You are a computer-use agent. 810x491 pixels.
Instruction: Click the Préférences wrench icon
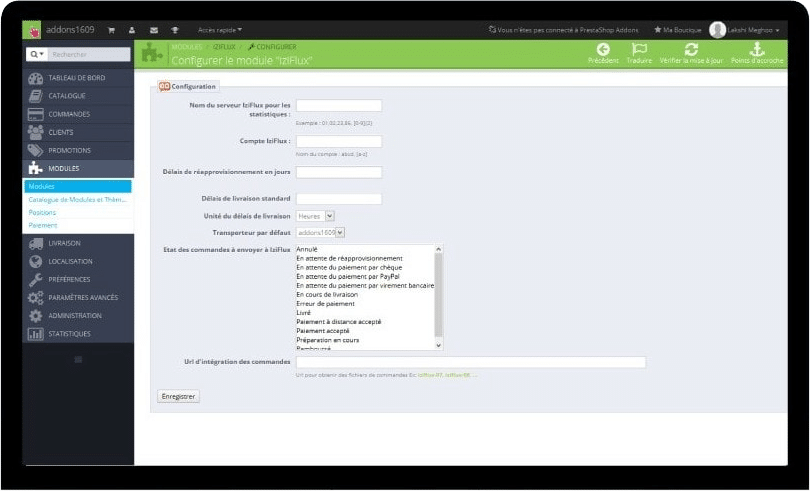click(x=36, y=280)
